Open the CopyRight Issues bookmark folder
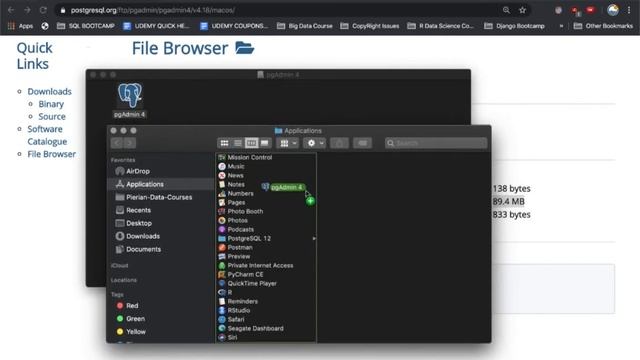Image resolution: width=640 pixels, height=360 pixels. coord(370,26)
